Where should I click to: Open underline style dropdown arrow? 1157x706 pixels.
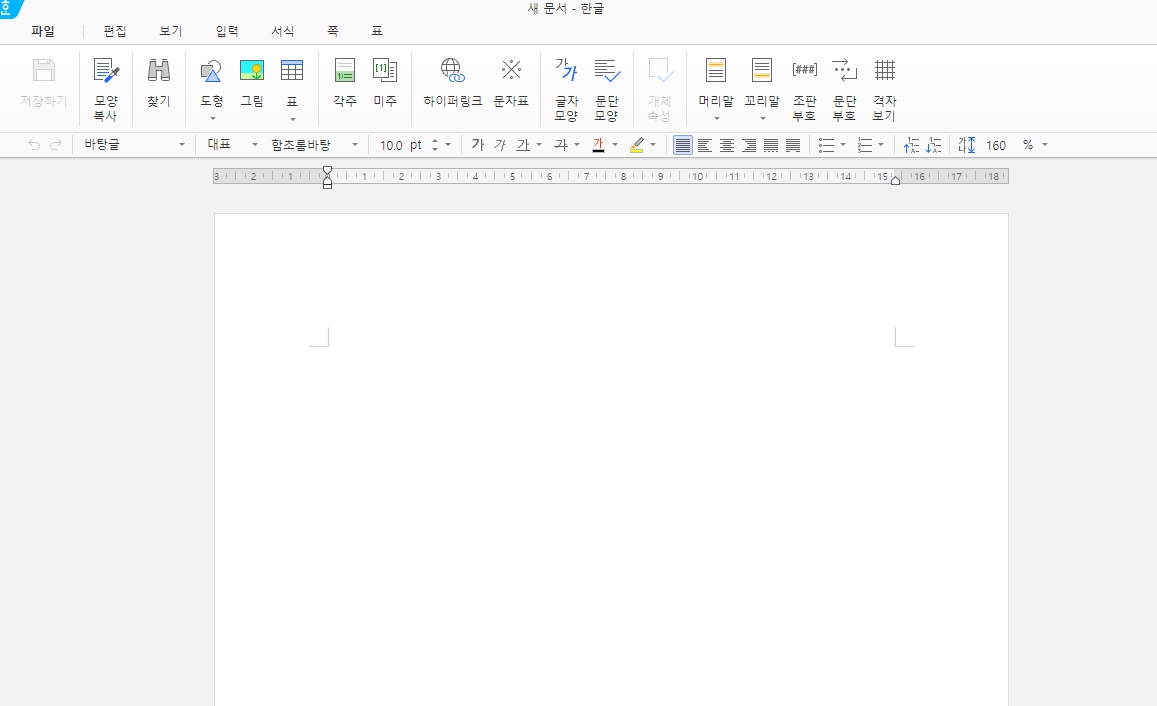point(539,145)
